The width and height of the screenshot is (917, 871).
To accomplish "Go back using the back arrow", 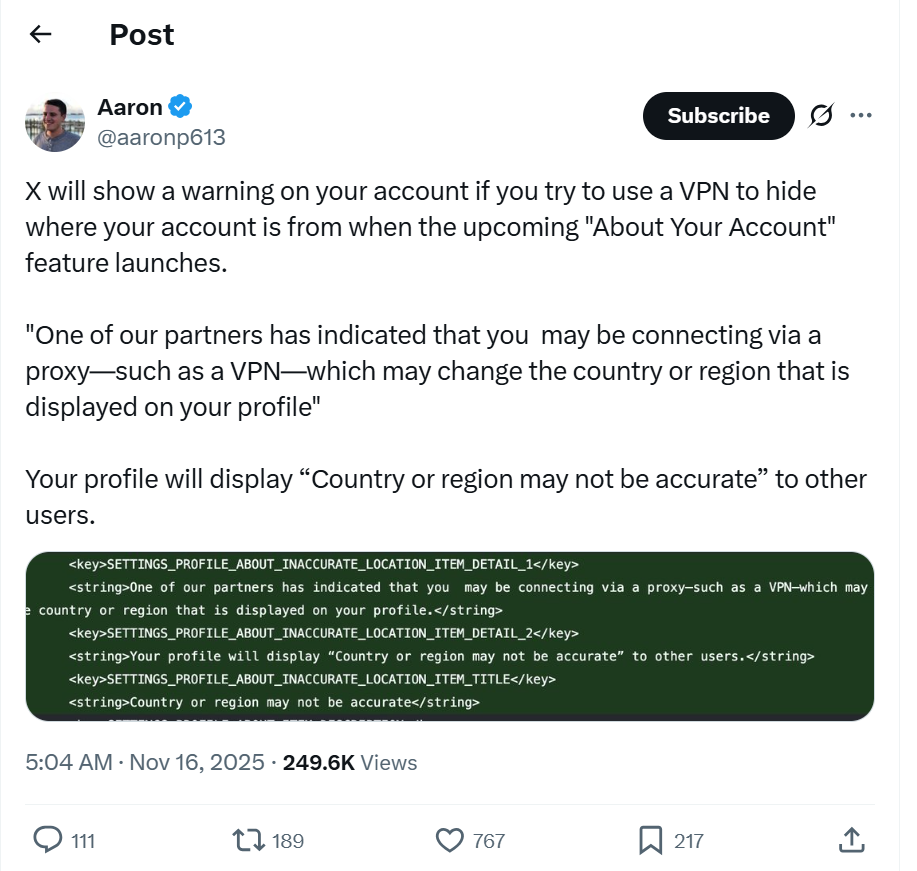I will coord(40,35).
